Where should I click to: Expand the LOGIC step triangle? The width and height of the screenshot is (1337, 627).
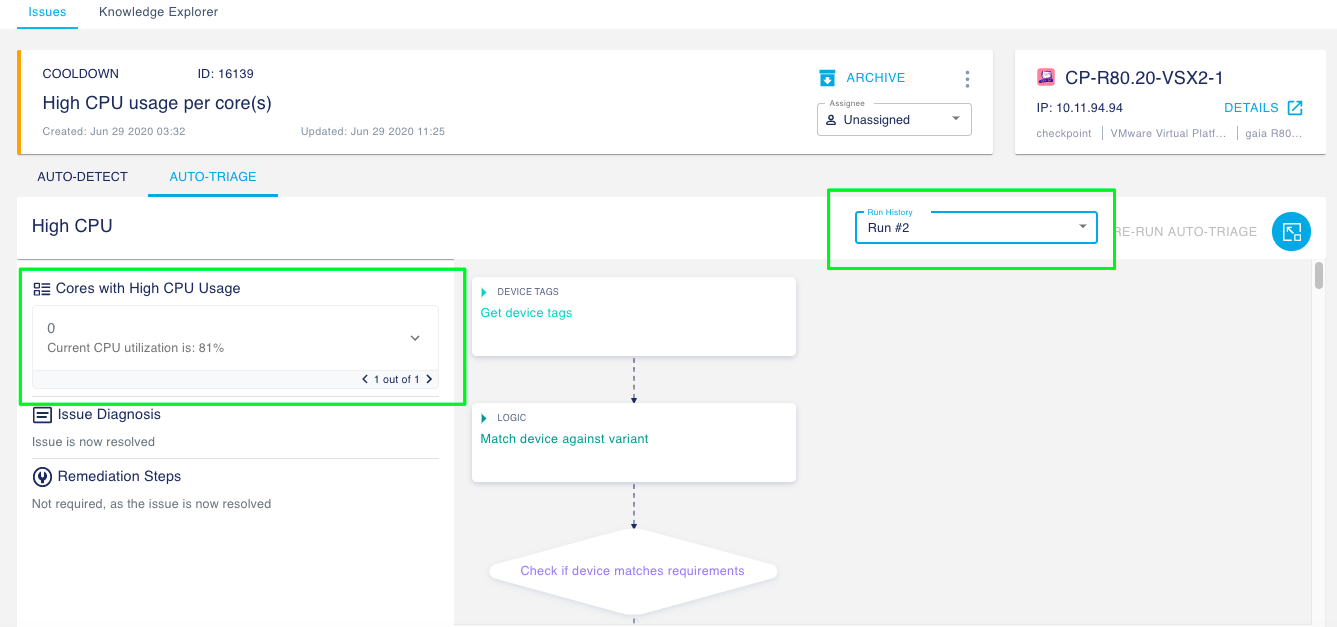[x=485, y=418]
